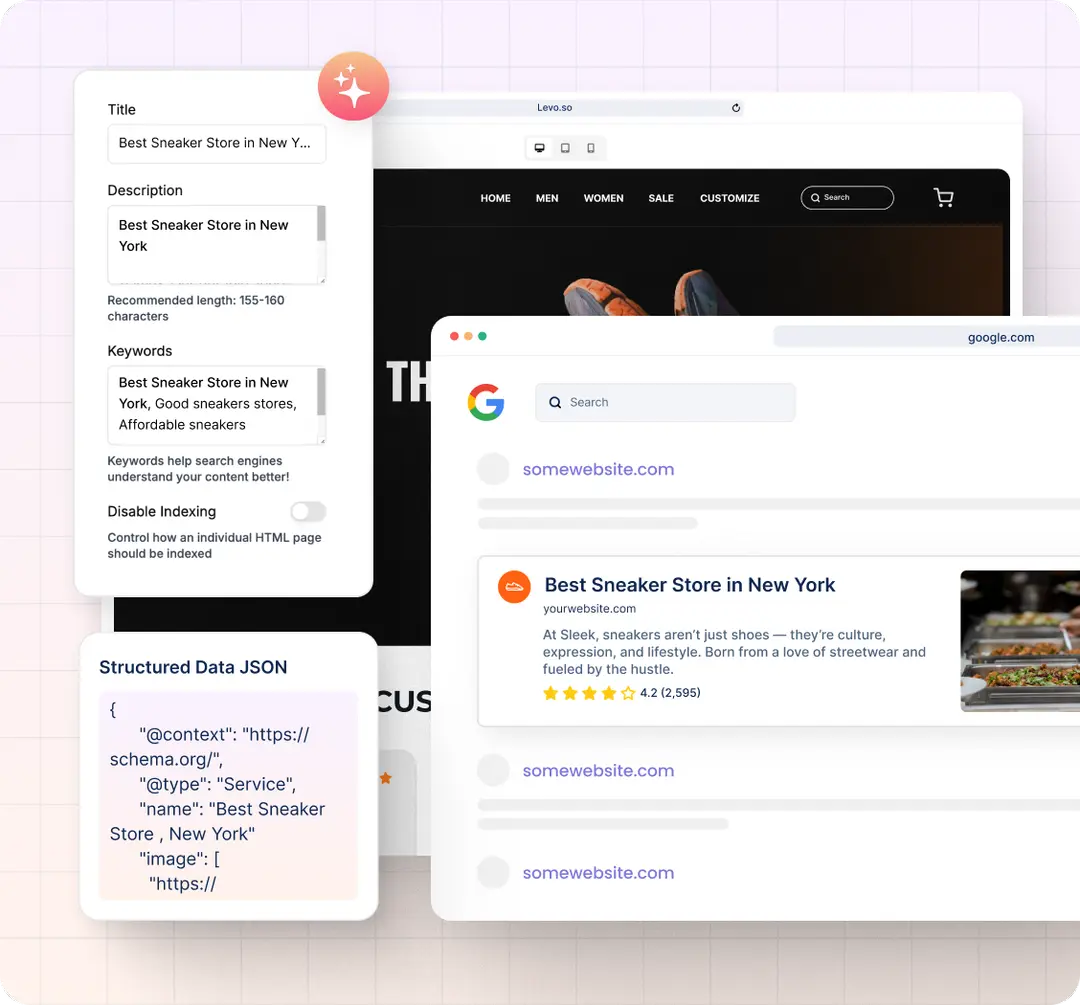Click the Keywords resize handle
Viewport: 1080px width, 1005px height.
coord(322,441)
